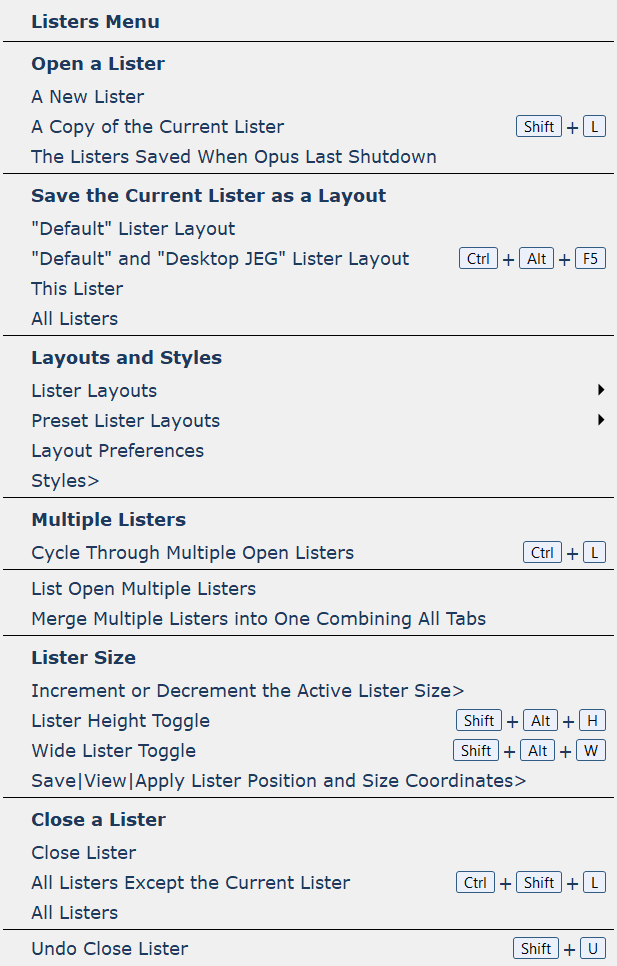
Task: Open A Copy of the Current Lister
Action: 158,127
